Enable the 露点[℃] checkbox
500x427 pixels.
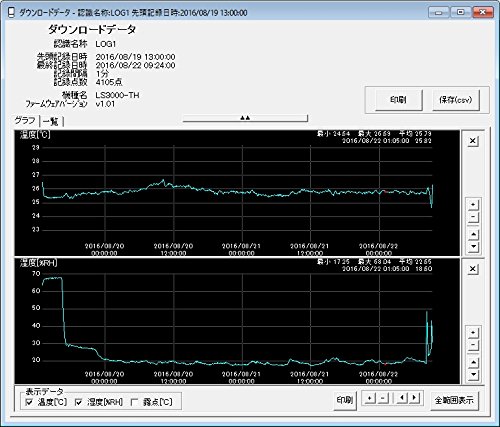coord(134,402)
